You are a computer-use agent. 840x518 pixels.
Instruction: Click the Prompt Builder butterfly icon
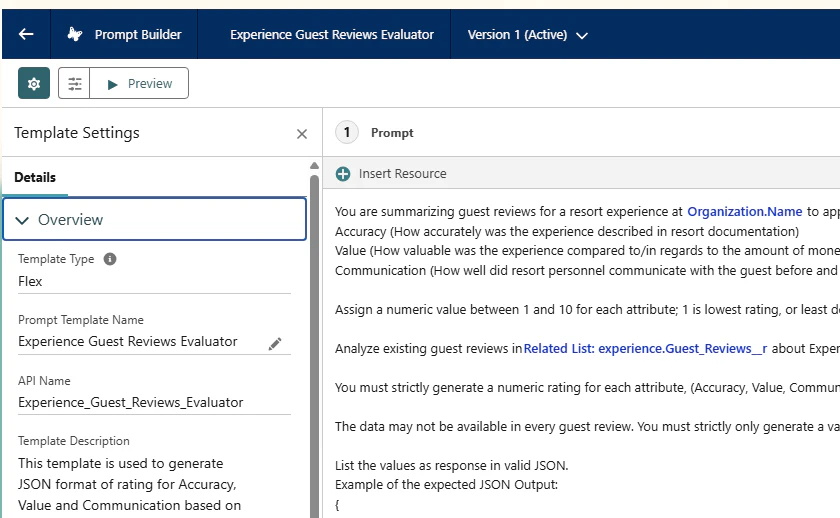(75, 34)
